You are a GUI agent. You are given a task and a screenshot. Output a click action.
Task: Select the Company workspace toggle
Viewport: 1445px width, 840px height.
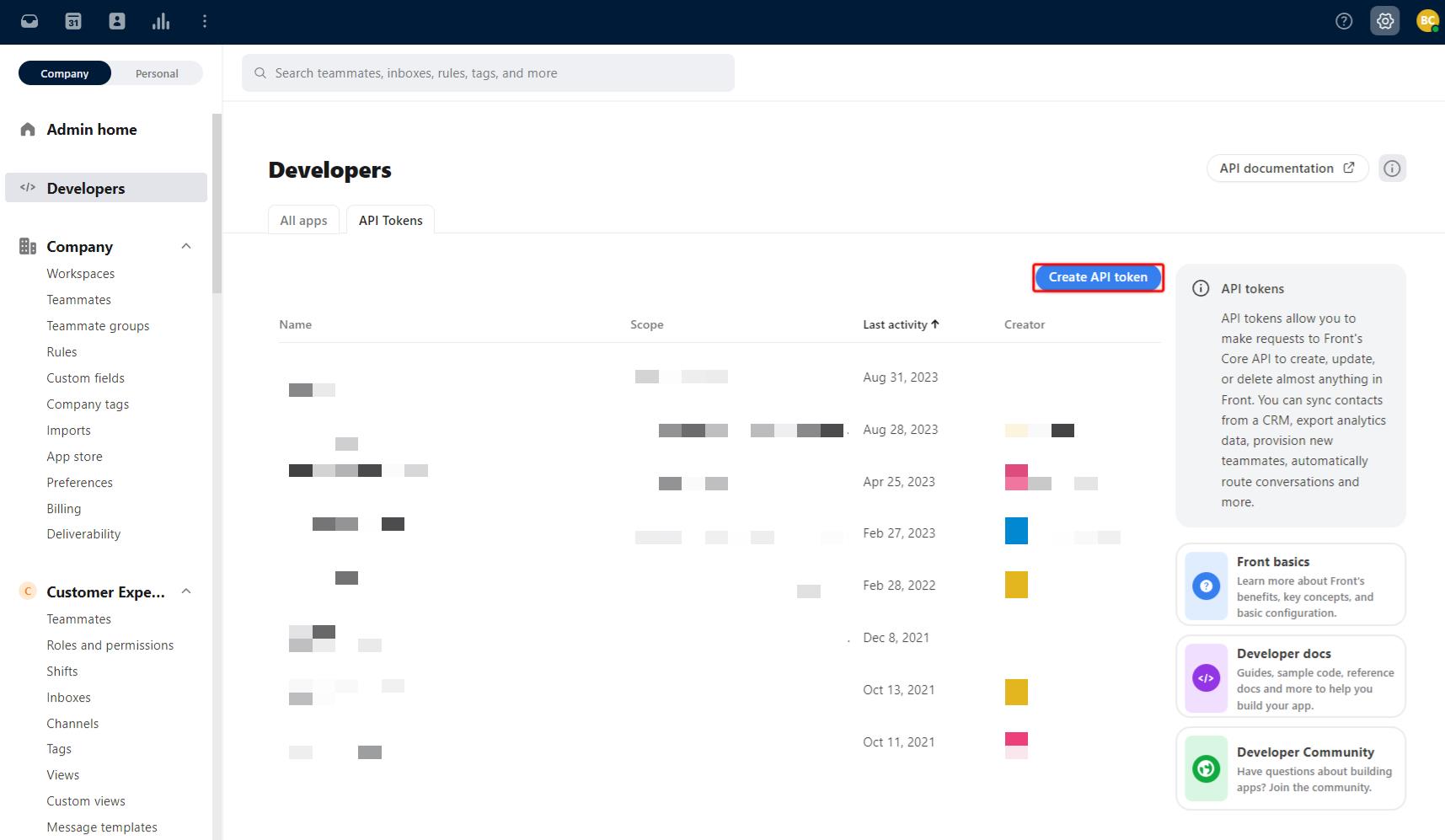64,73
